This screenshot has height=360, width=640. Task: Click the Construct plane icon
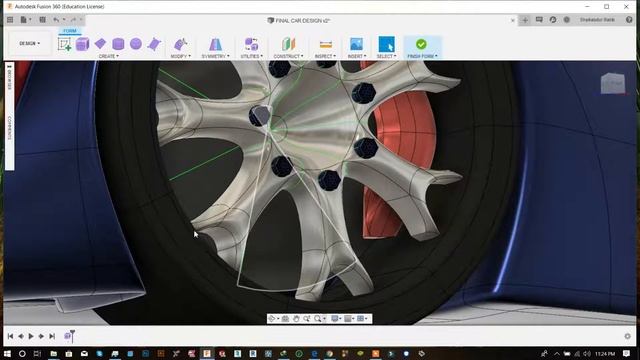[x=288, y=44]
